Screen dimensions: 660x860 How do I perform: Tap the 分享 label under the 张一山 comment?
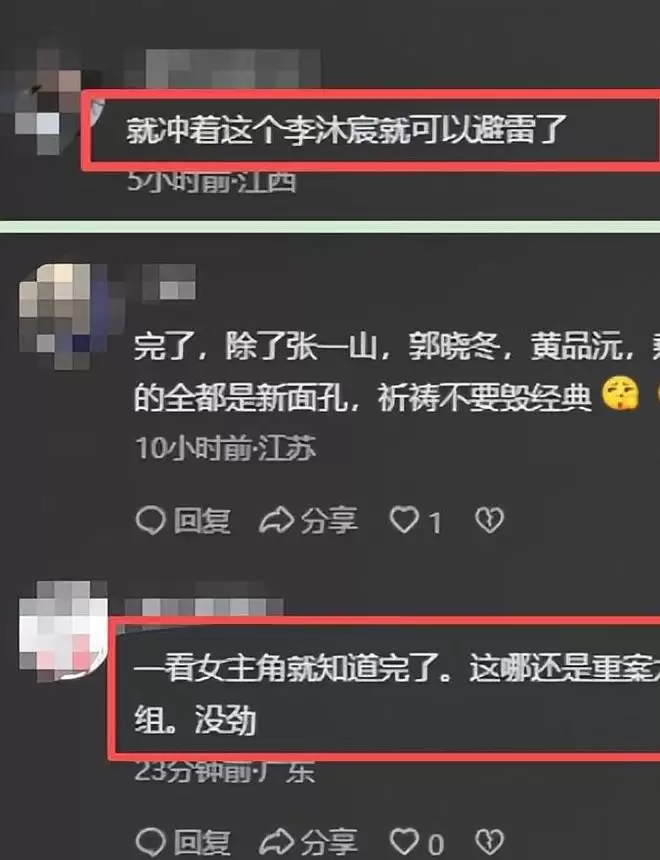329,520
